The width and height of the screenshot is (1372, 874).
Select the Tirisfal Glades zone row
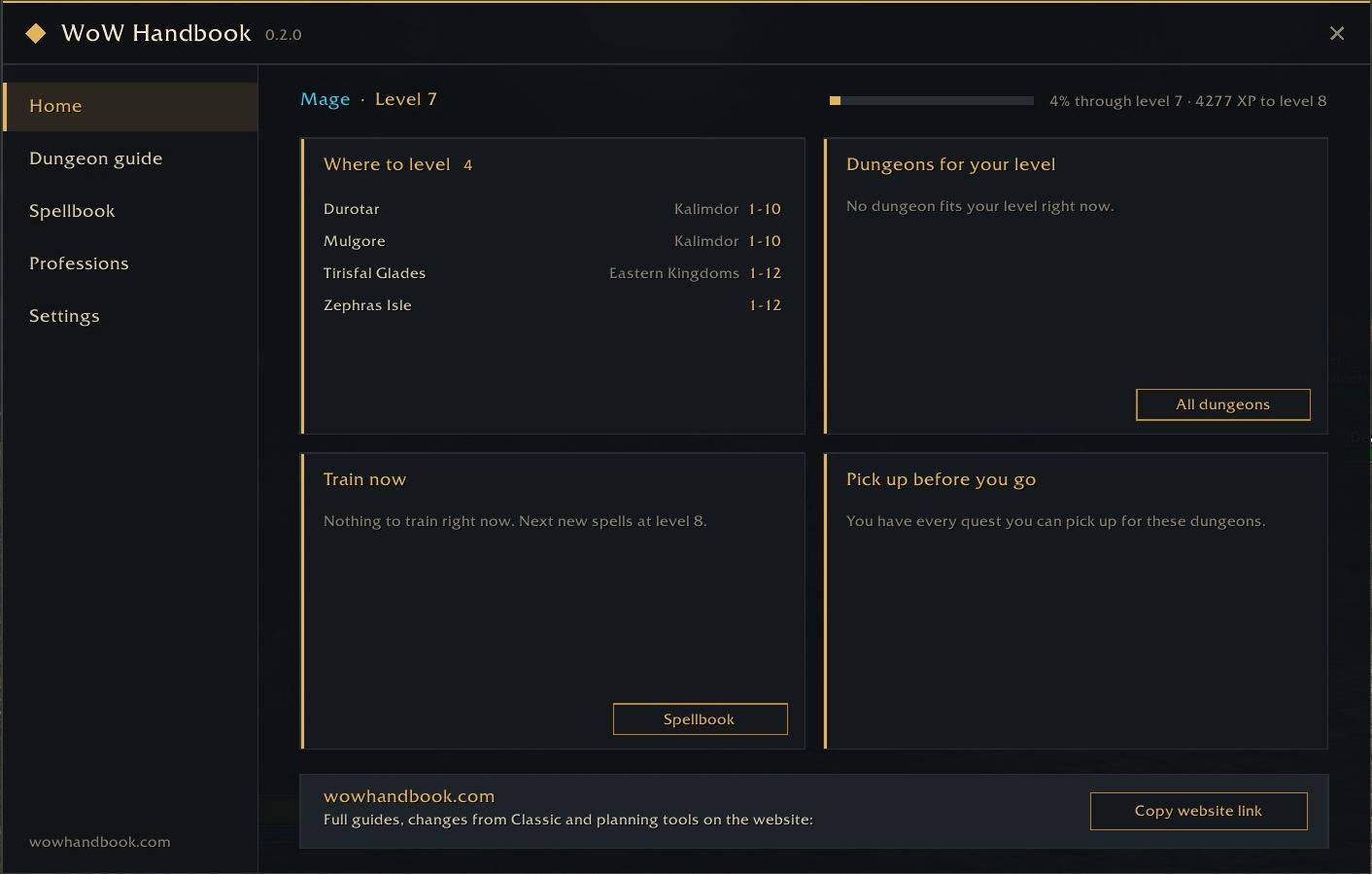pos(552,273)
